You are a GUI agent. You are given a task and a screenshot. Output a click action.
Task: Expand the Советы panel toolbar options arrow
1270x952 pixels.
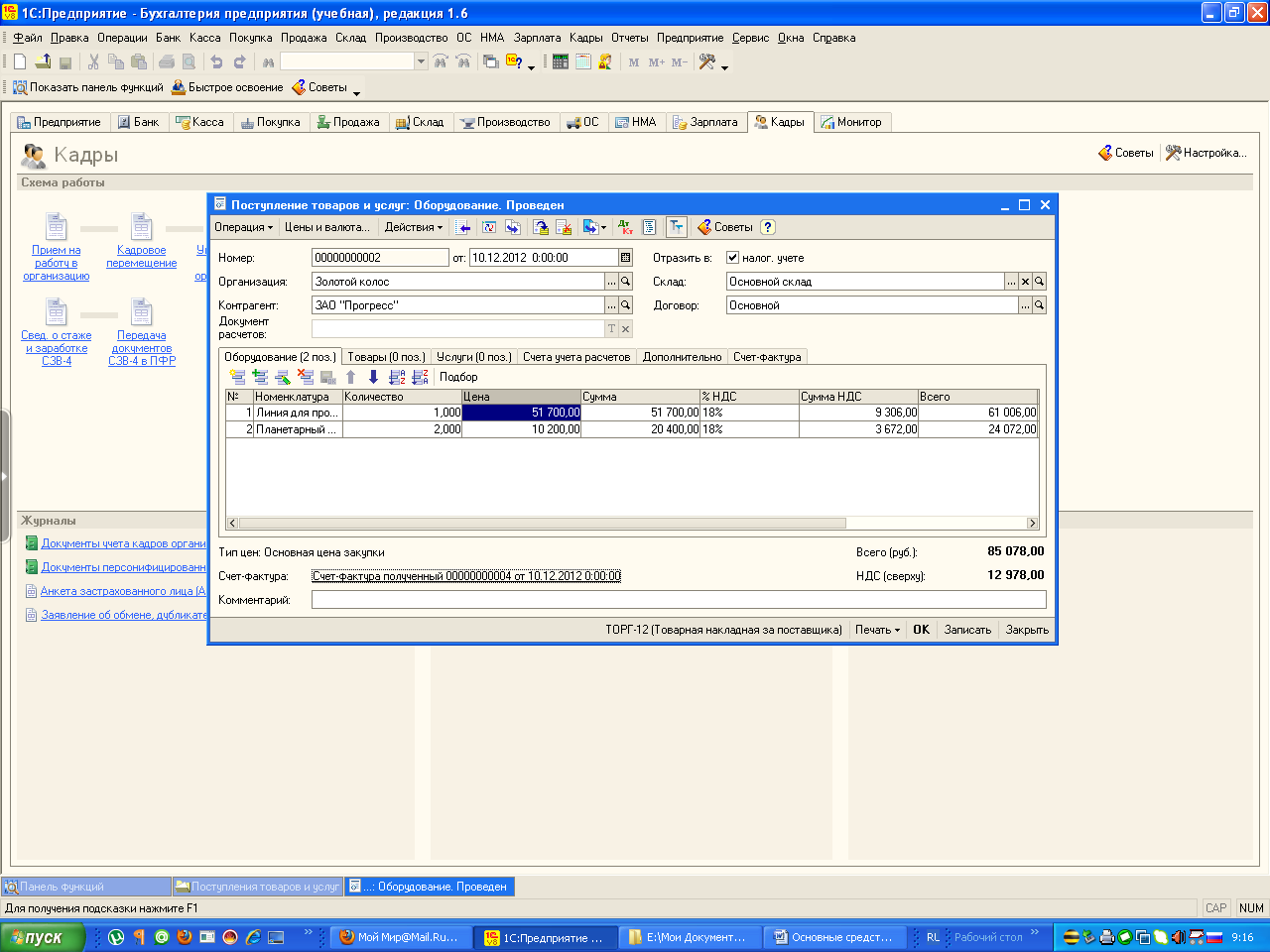(x=356, y=91)
